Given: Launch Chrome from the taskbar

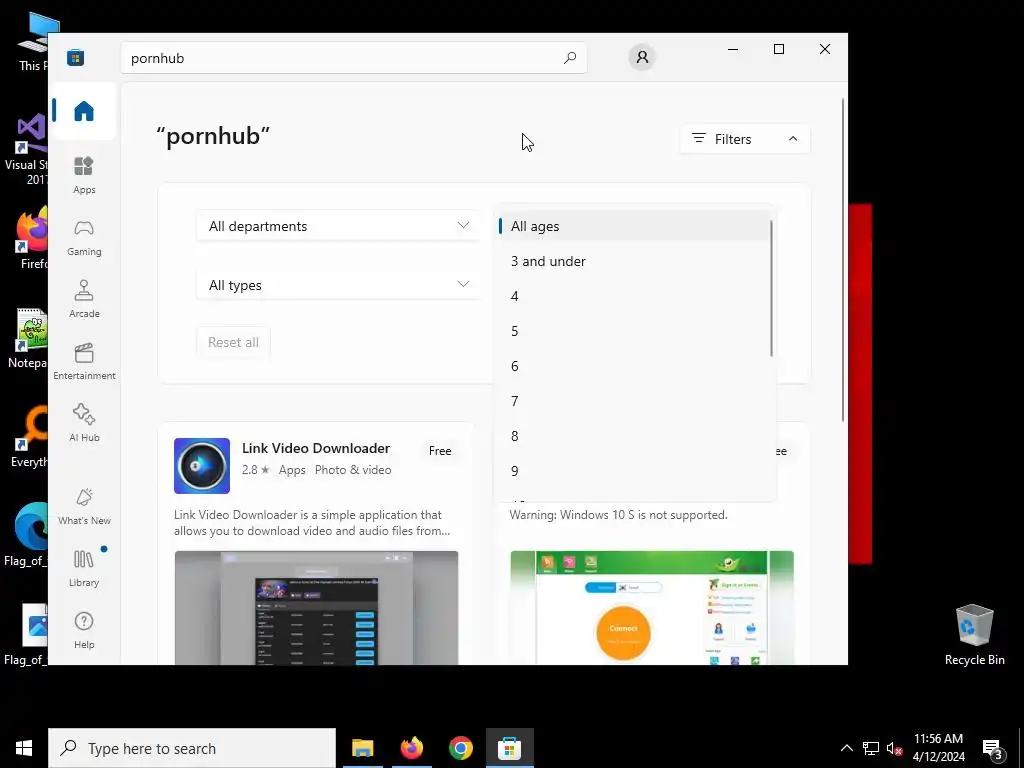Looking at the screenshot, I should [x=460, y=748].
